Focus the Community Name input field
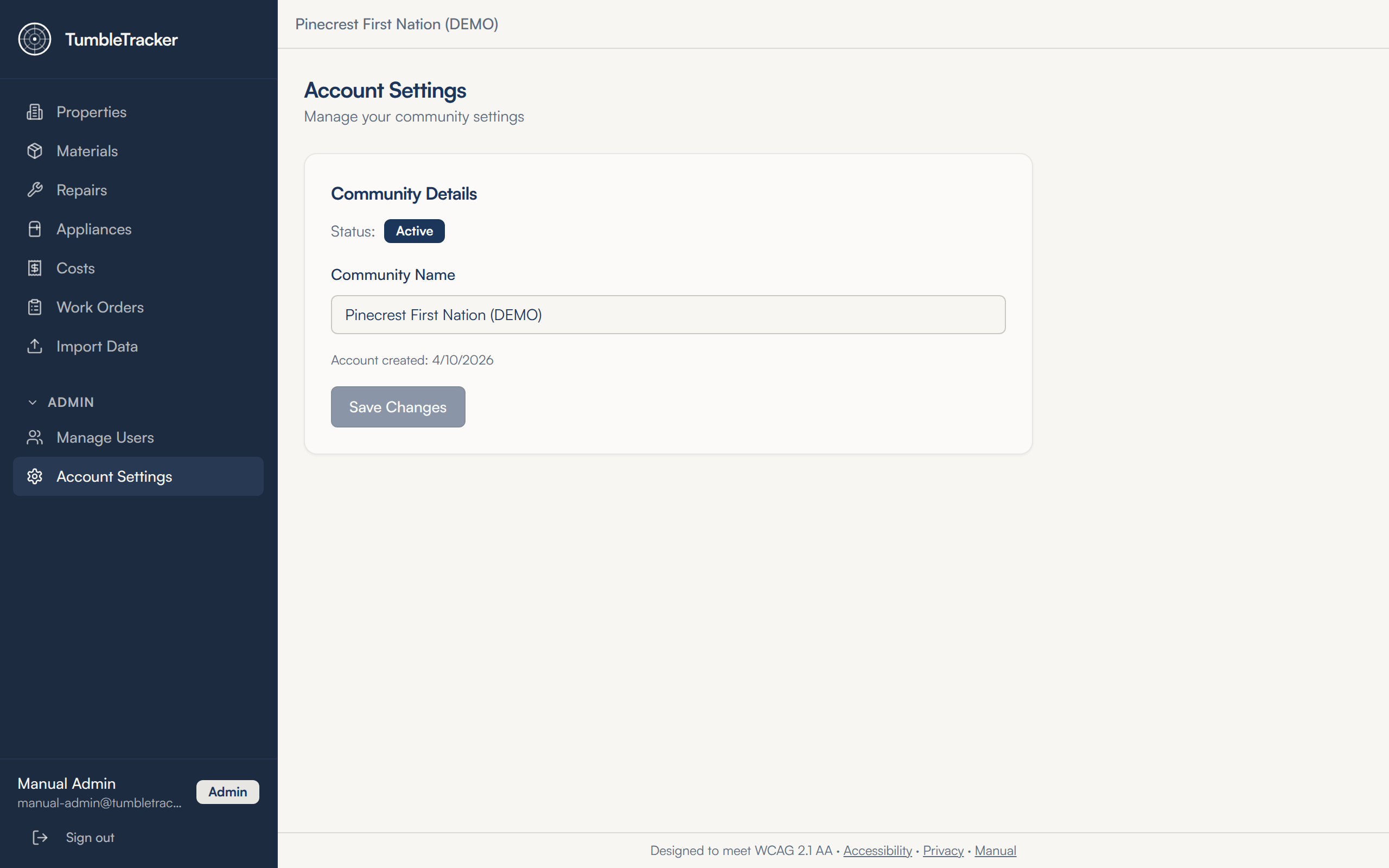 pyautogui.click(x=668, y=315)
